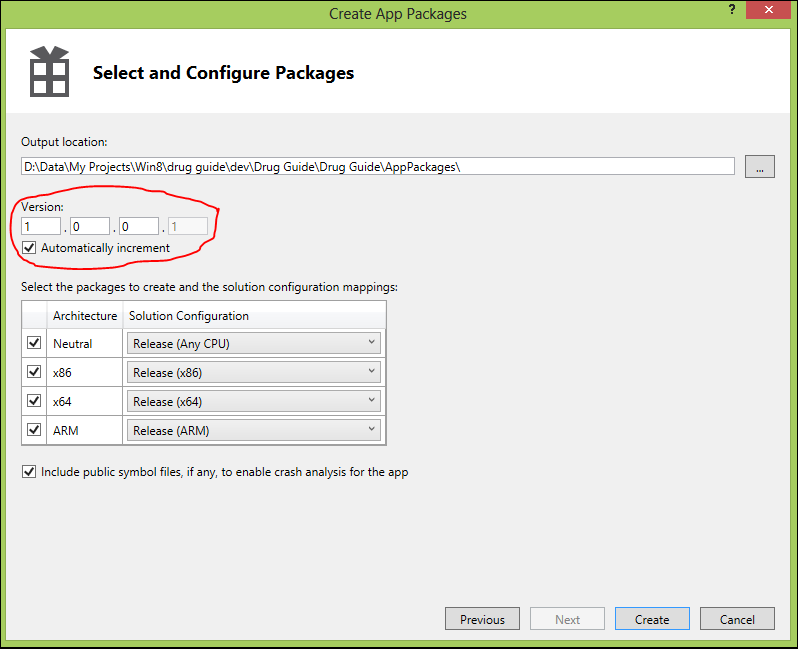Uncheck the Neutral architecture checkbox

pyautogui.click(x=35, y=343)
